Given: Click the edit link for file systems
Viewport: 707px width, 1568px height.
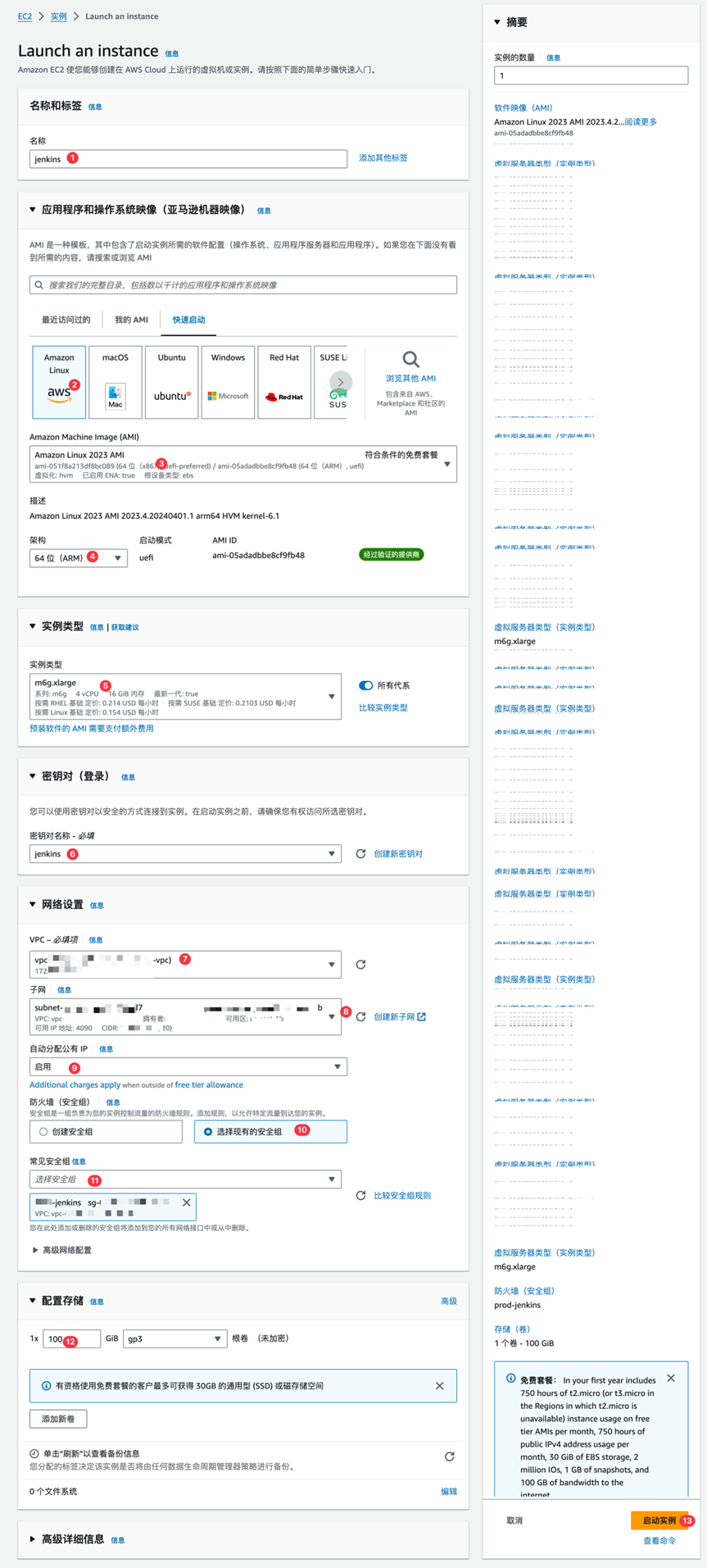Looking at the screenshot, I should (x=449, y=1492).
